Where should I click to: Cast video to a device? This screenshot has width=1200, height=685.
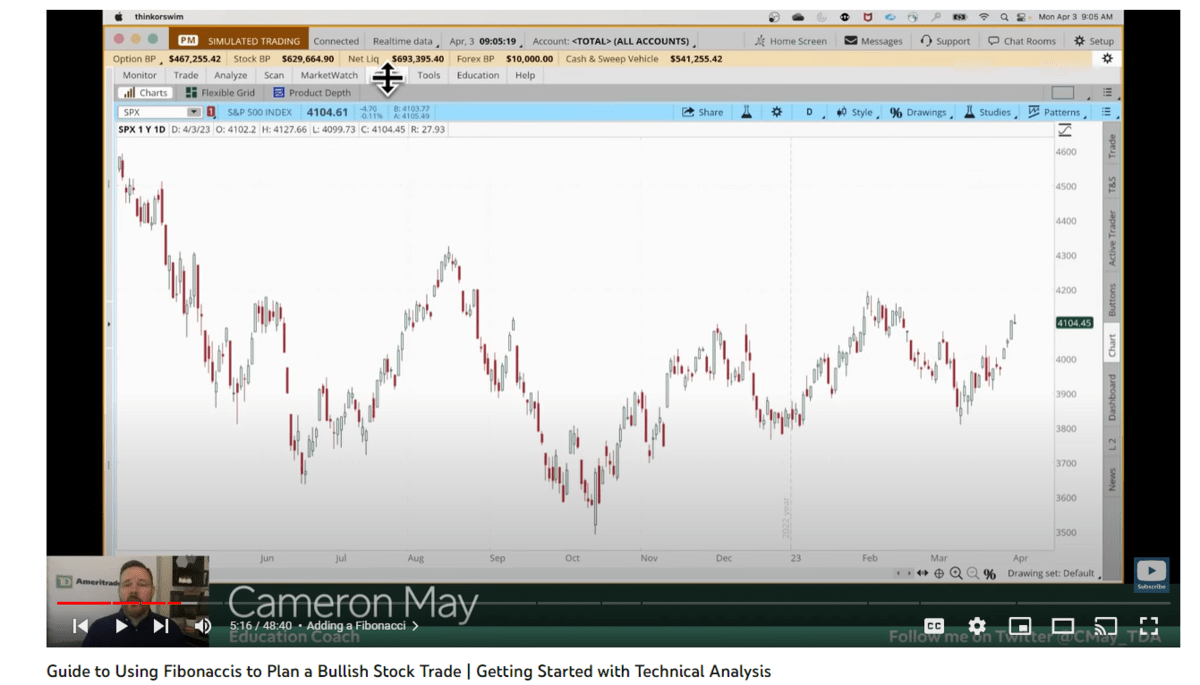coord(1106,626)
